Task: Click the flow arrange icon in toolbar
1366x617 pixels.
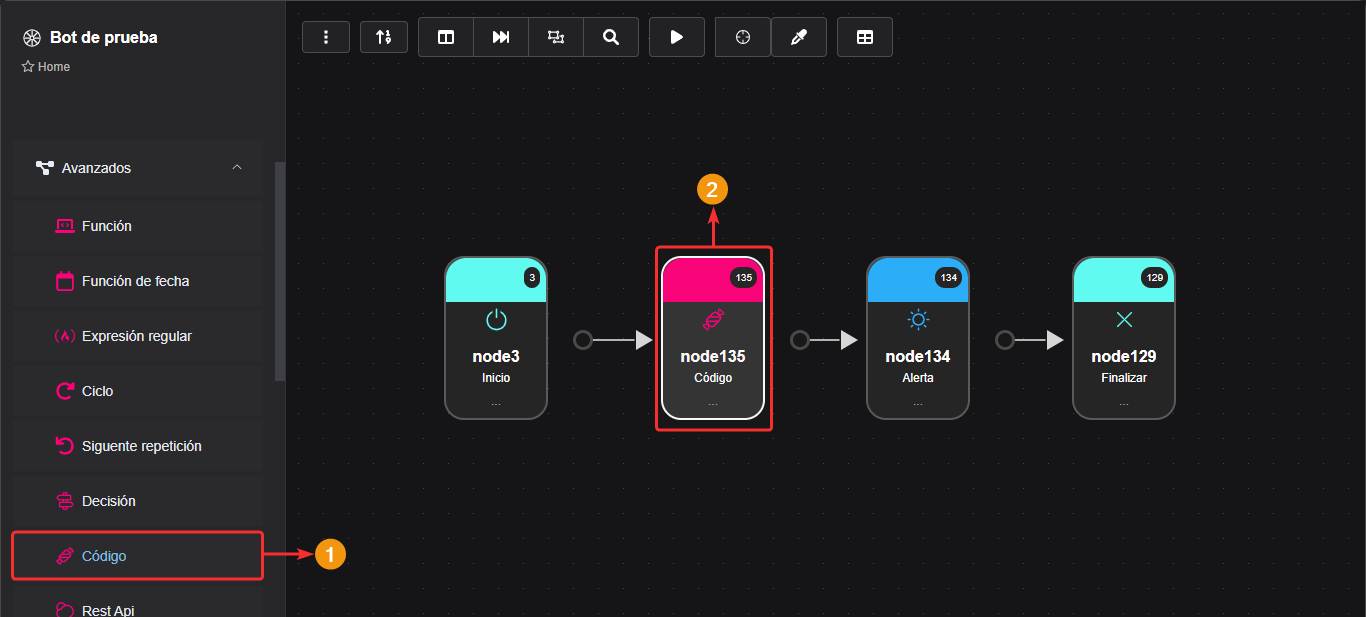Action: click(x=556, y=37)
